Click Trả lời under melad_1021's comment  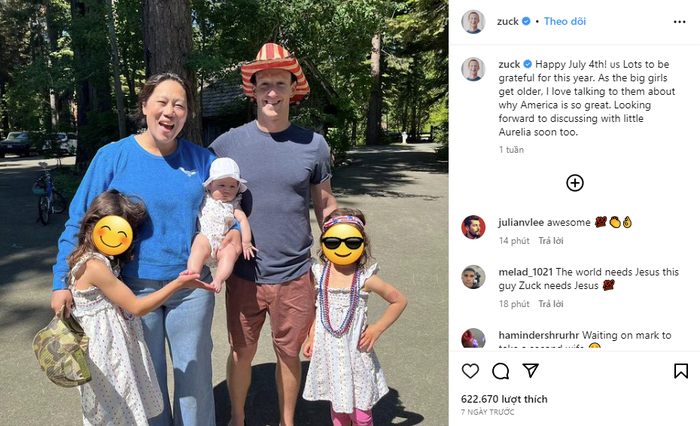coord(550,304)
